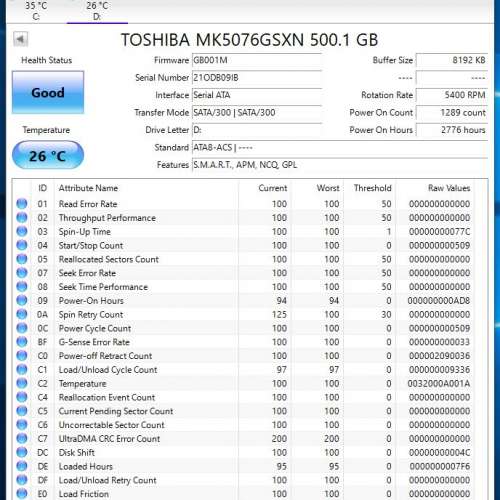This screenshot has height=500, width=500.
Task: Click raw value 0032000A001A
Action: point(439,383)
